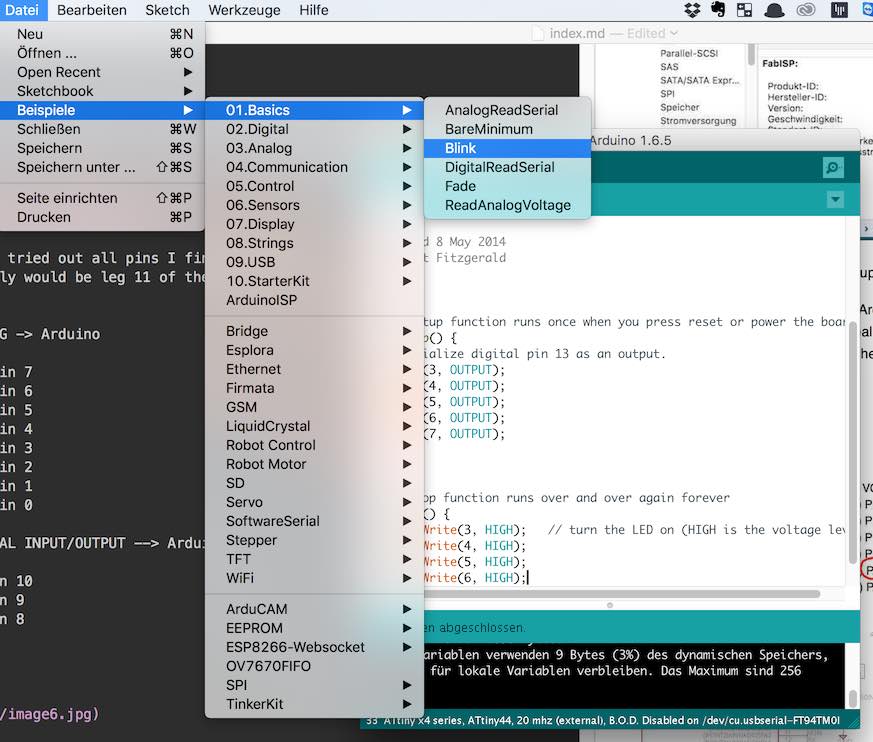Select the Fade example
This screenshot has height=742, width=873.
[x=507, y=185]
